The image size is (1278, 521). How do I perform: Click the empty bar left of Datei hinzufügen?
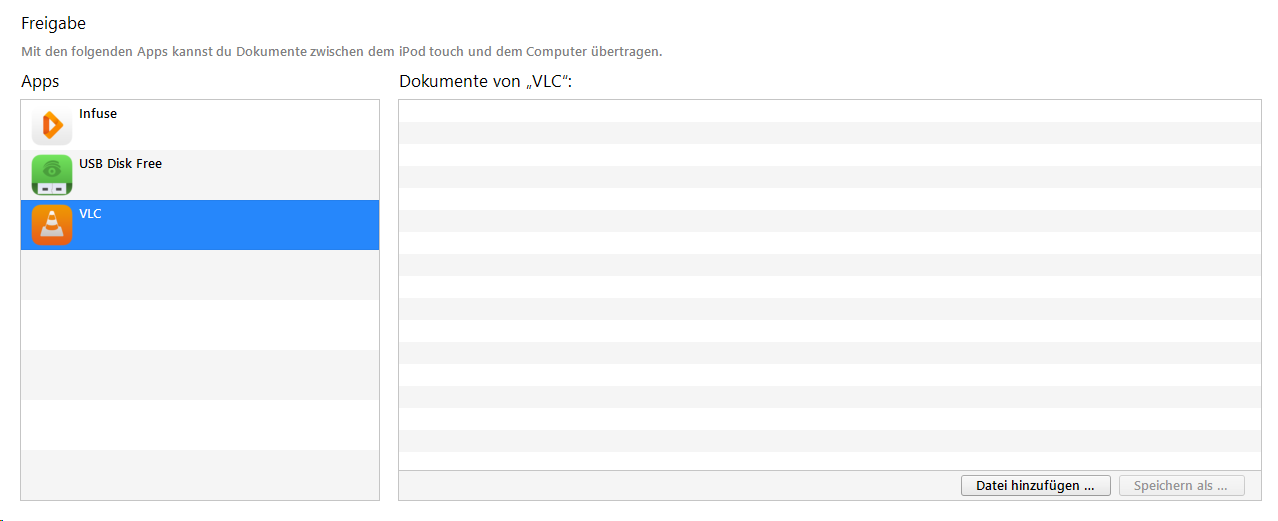(x=680, y=486)
